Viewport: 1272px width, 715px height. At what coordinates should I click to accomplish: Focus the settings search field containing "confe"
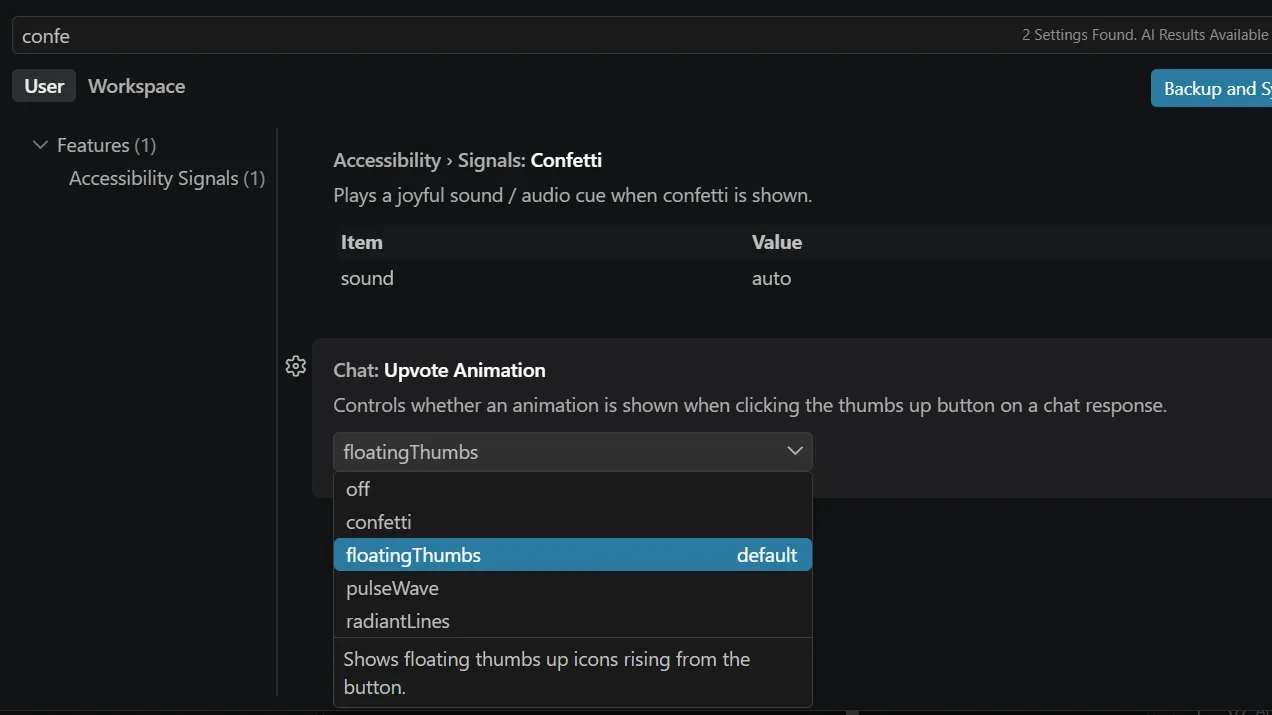[x=640, y=35]
